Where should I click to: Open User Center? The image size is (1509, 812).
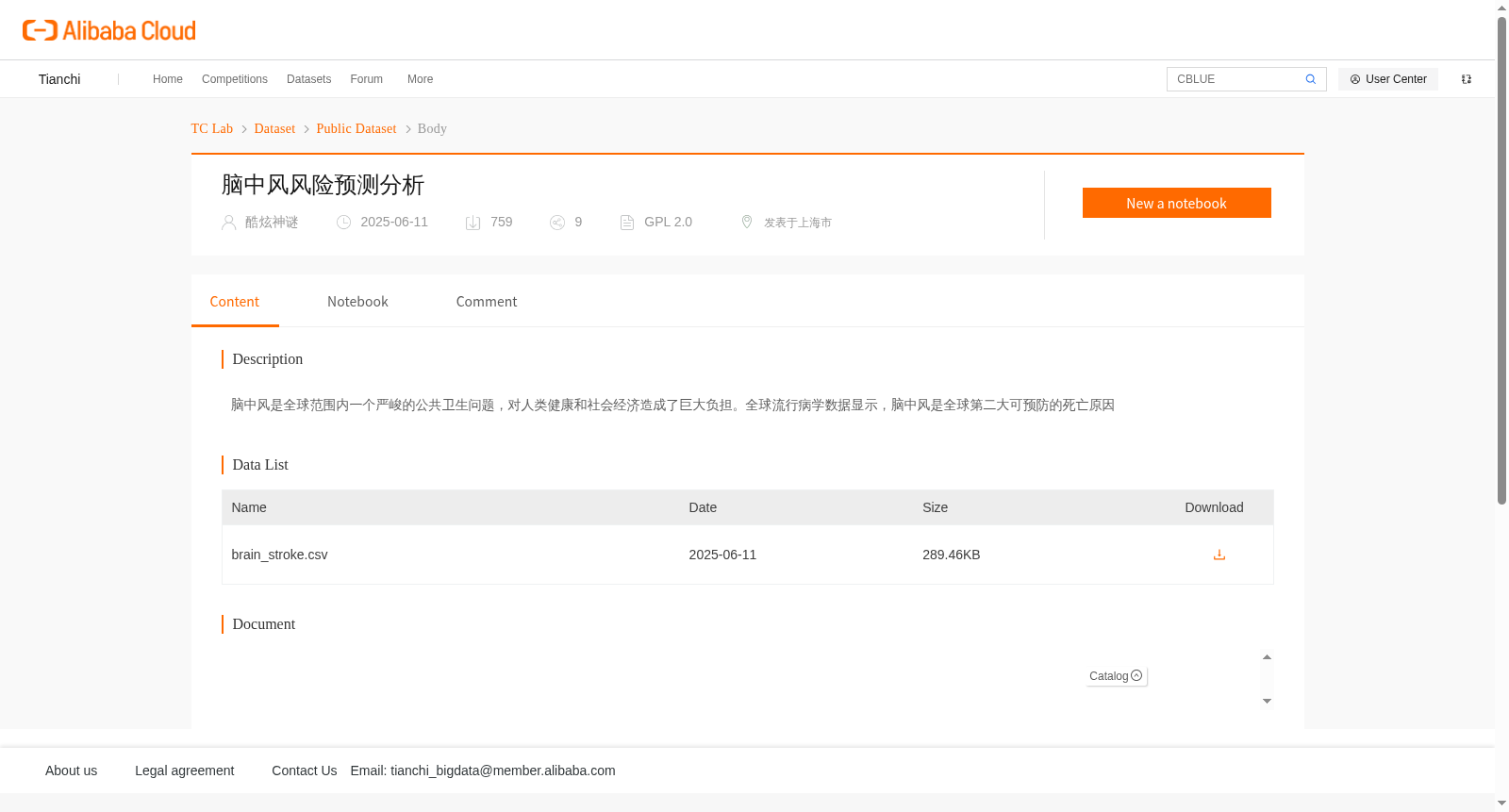(x=1388, y=79)
